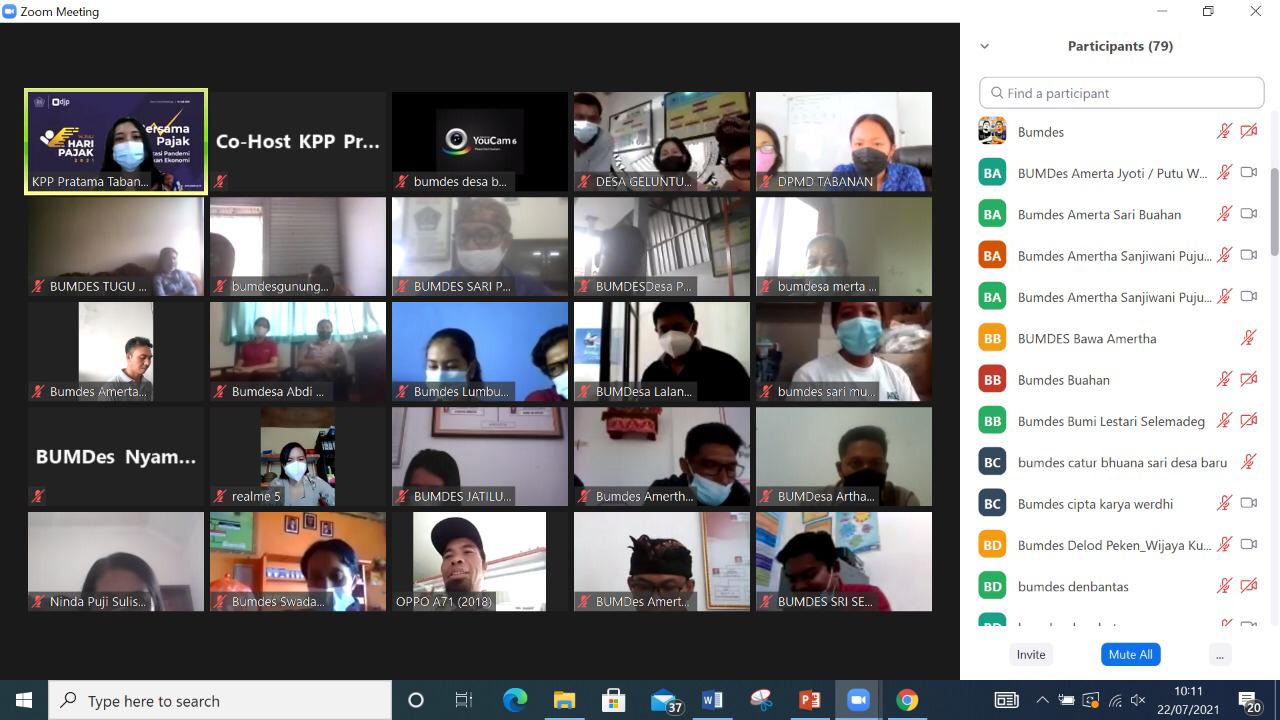Open Google Chrome from the taskbar
This screenshot has width=1280, height=720.
907,700
